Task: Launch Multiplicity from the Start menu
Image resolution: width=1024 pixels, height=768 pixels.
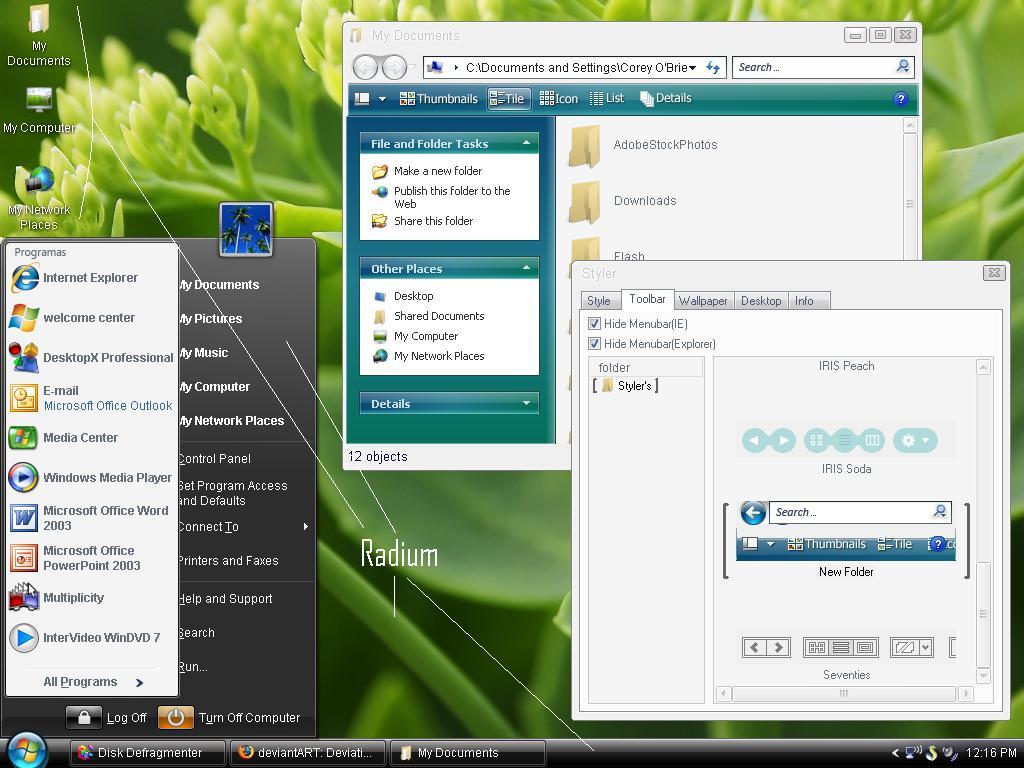Action: coord(91,598)
